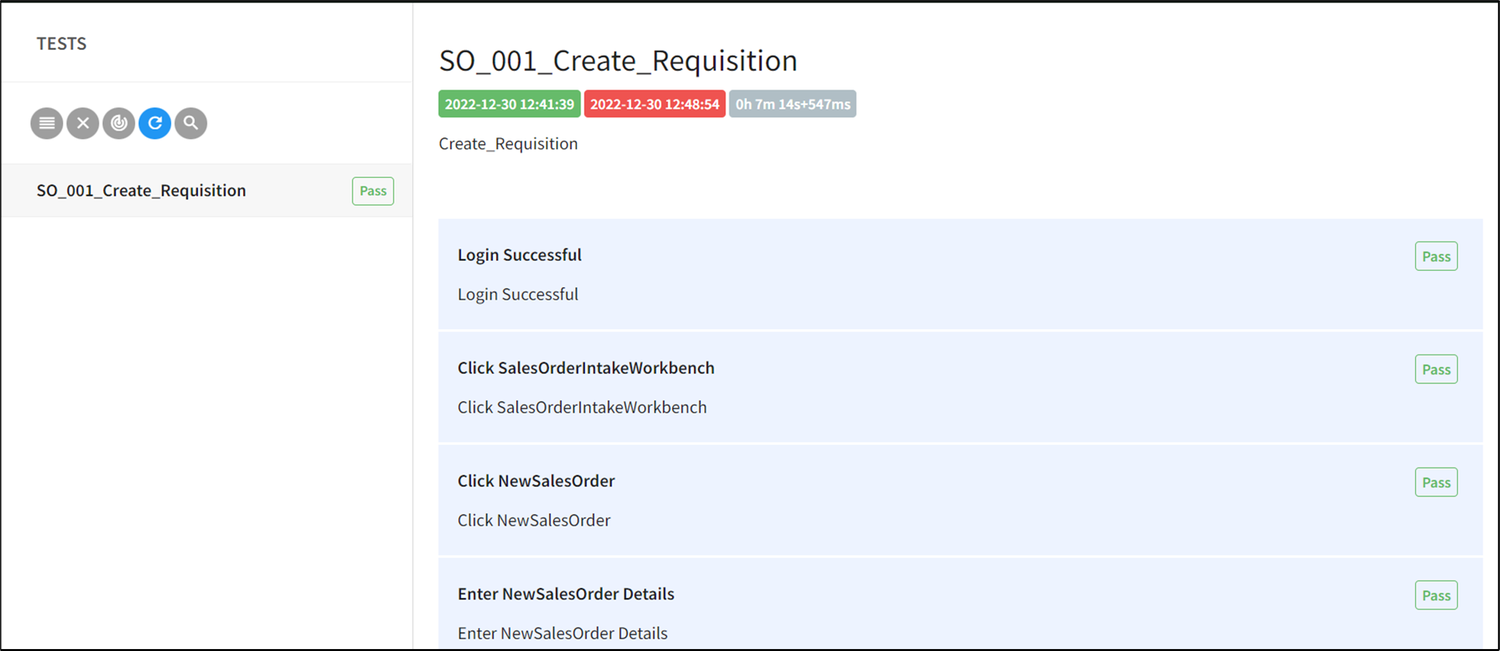Click the X filter icon to show failed tests
Screen dimensions: 1500x651
tap(82, 123)
